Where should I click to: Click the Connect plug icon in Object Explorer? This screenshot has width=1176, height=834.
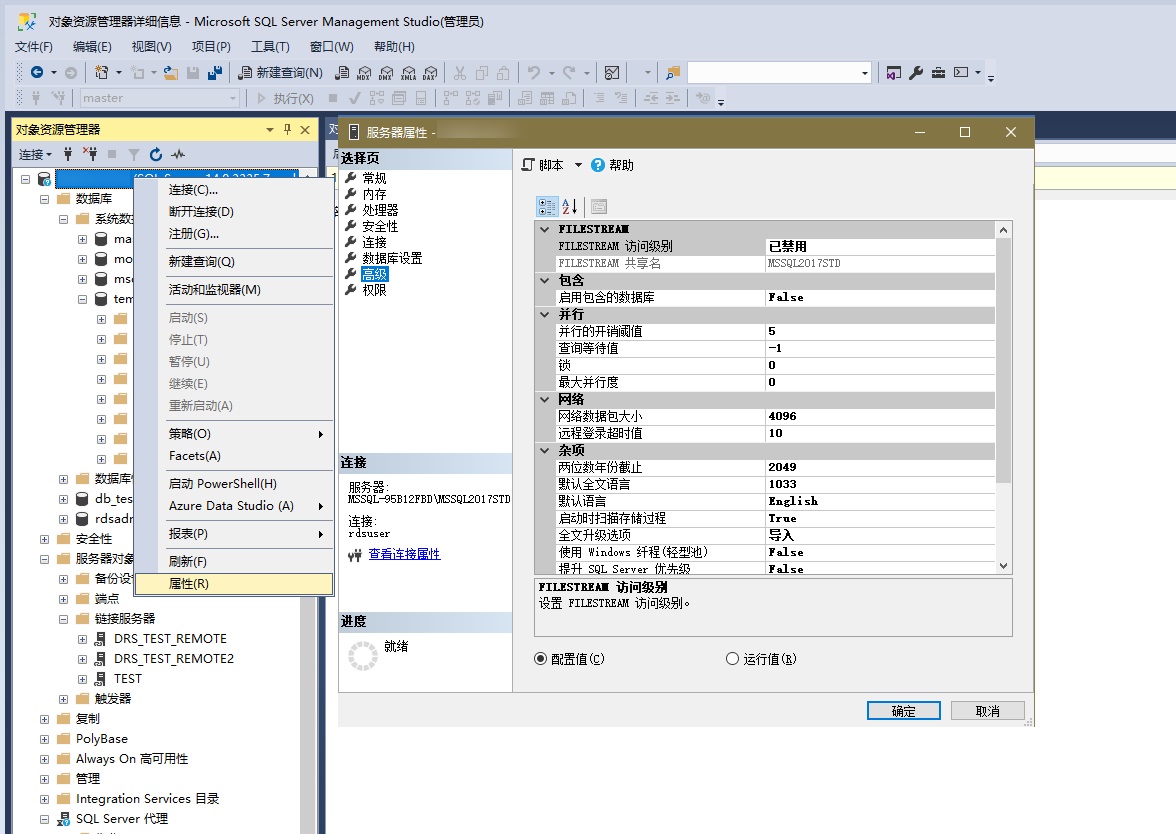tap(68, 154)
